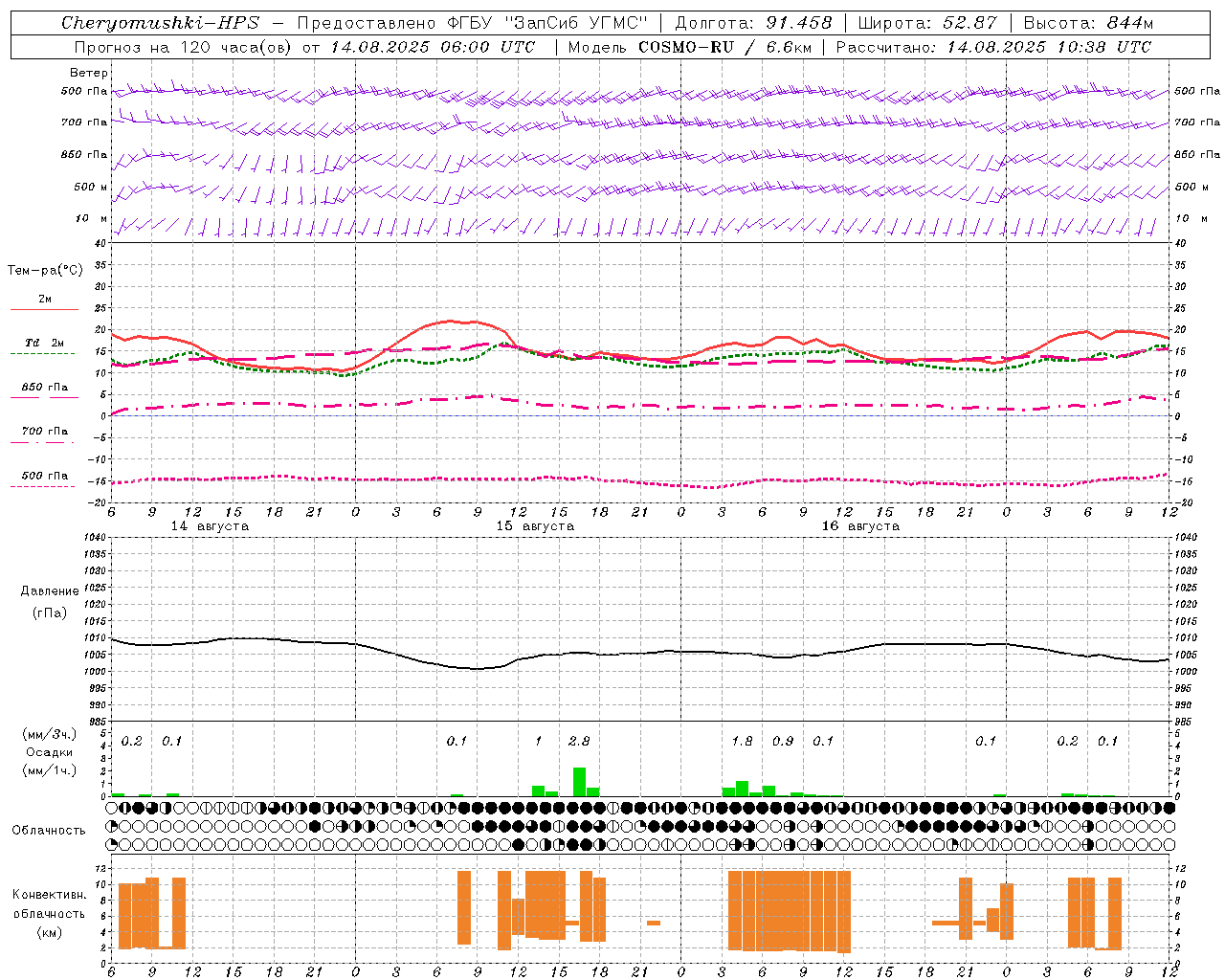Click the left "500 м" wind level label

[91, 187]
